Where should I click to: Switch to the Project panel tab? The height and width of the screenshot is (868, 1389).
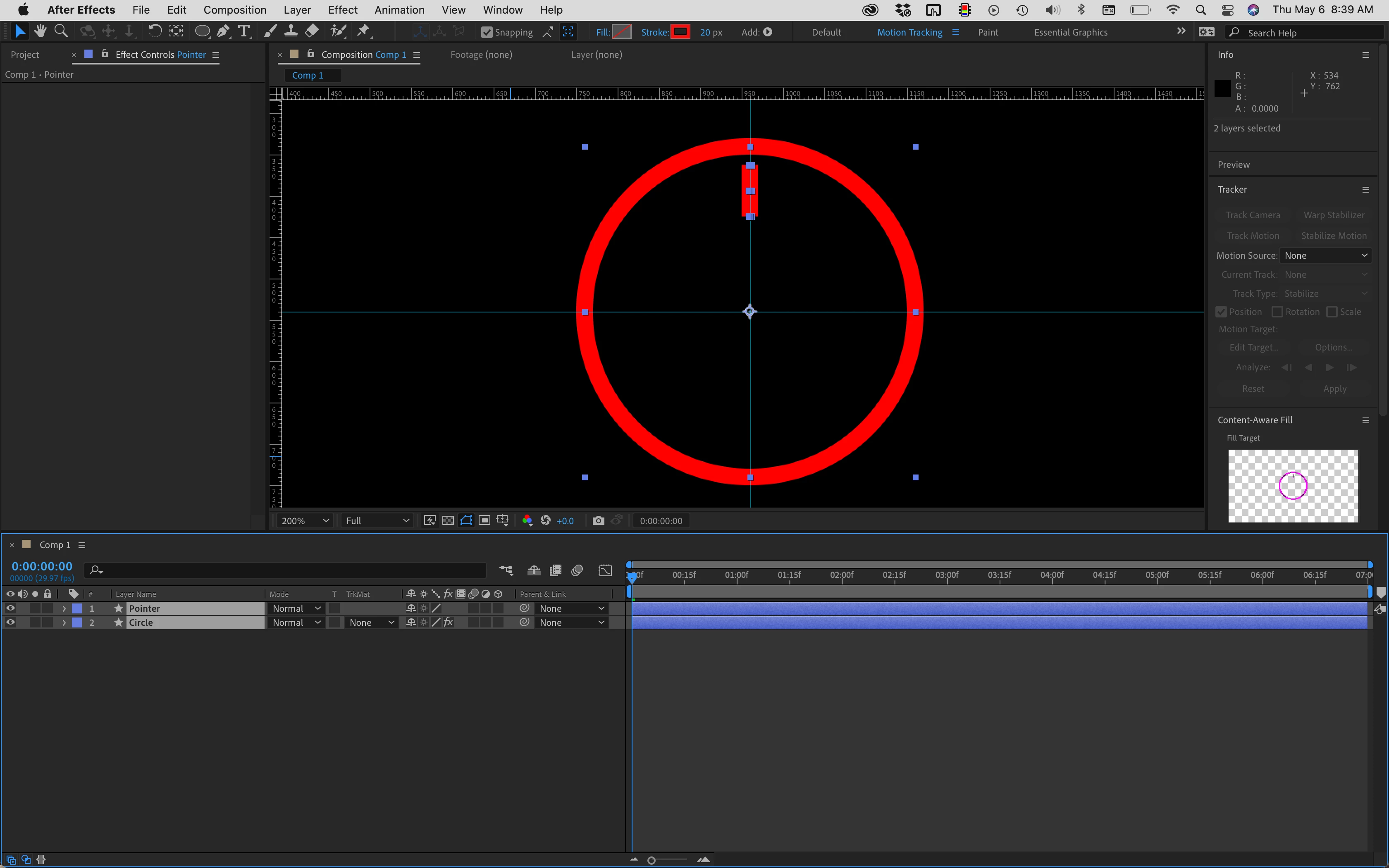point(25,55)
